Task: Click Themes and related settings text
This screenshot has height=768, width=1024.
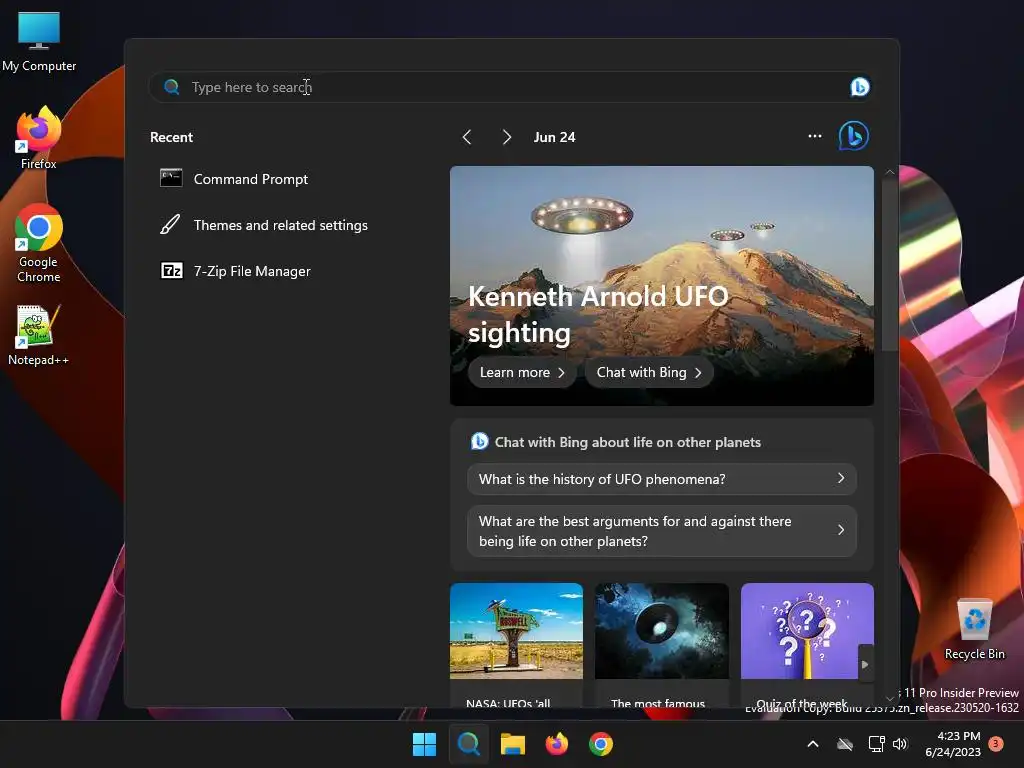Action: tap(281, 225)
